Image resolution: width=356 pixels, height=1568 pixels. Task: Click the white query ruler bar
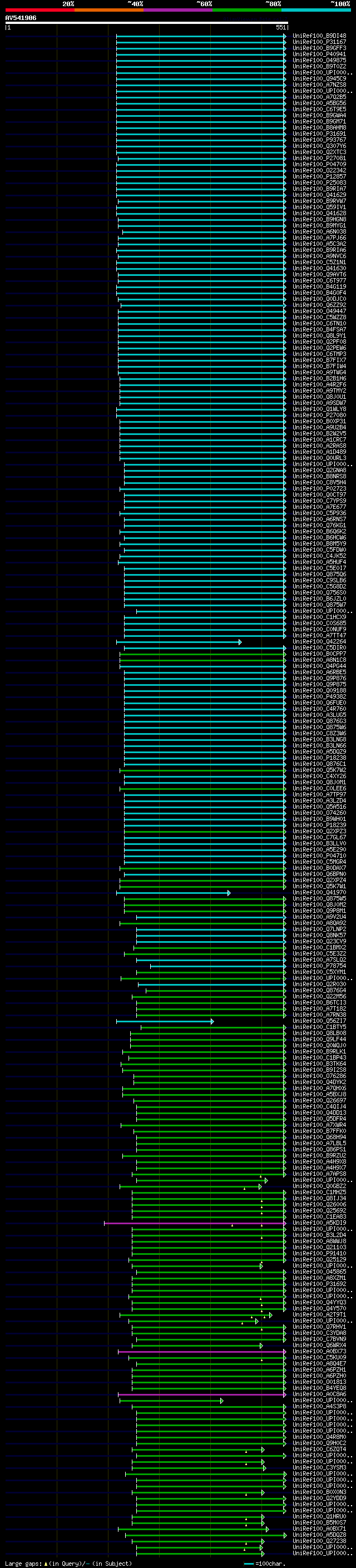pos(147,23)
